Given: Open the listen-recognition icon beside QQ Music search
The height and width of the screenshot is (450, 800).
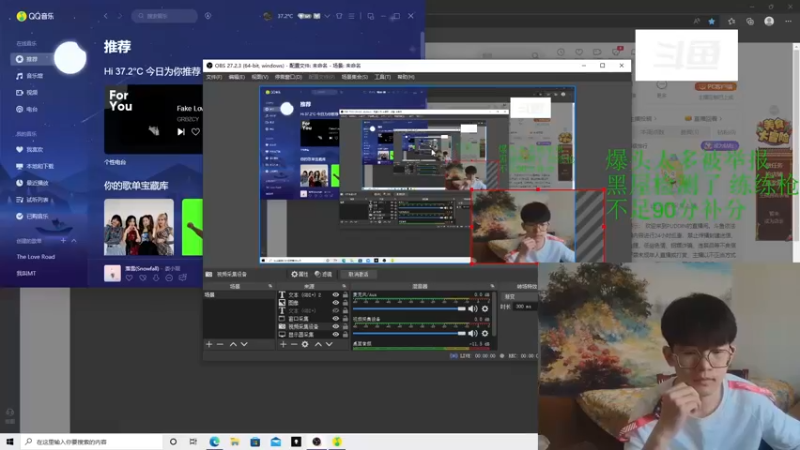Looking at the screenshot, I should [x=208, y=16].
